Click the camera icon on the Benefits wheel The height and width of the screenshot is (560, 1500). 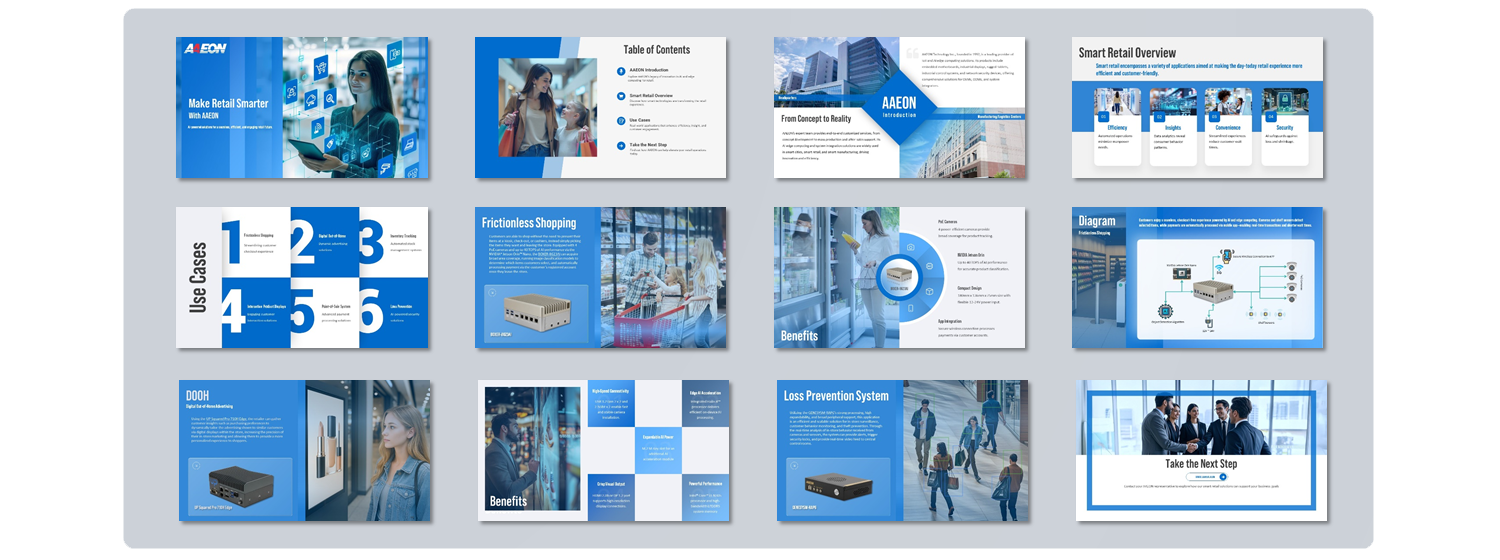tap(910, 246)
